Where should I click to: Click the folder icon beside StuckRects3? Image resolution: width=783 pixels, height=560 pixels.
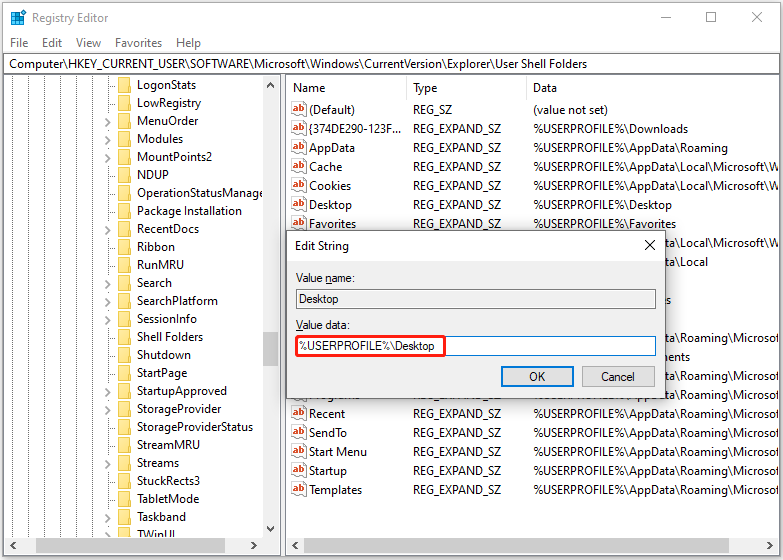[x=124, y=481]
